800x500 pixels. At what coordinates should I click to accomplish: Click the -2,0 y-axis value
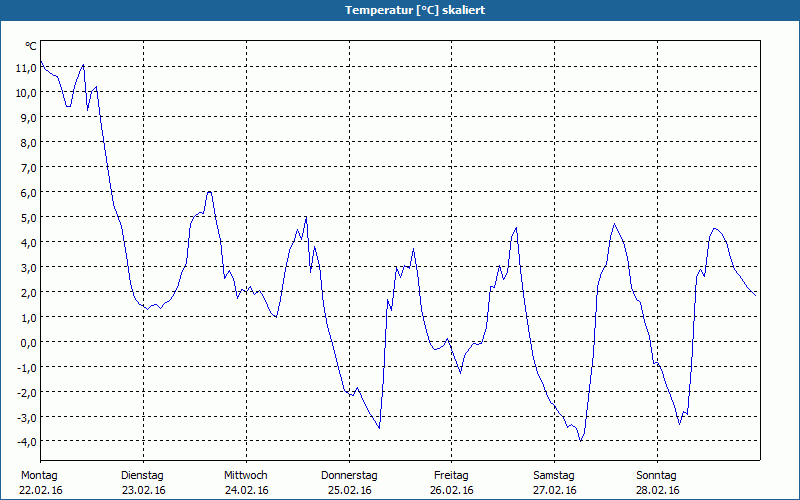tap(27, 392)
